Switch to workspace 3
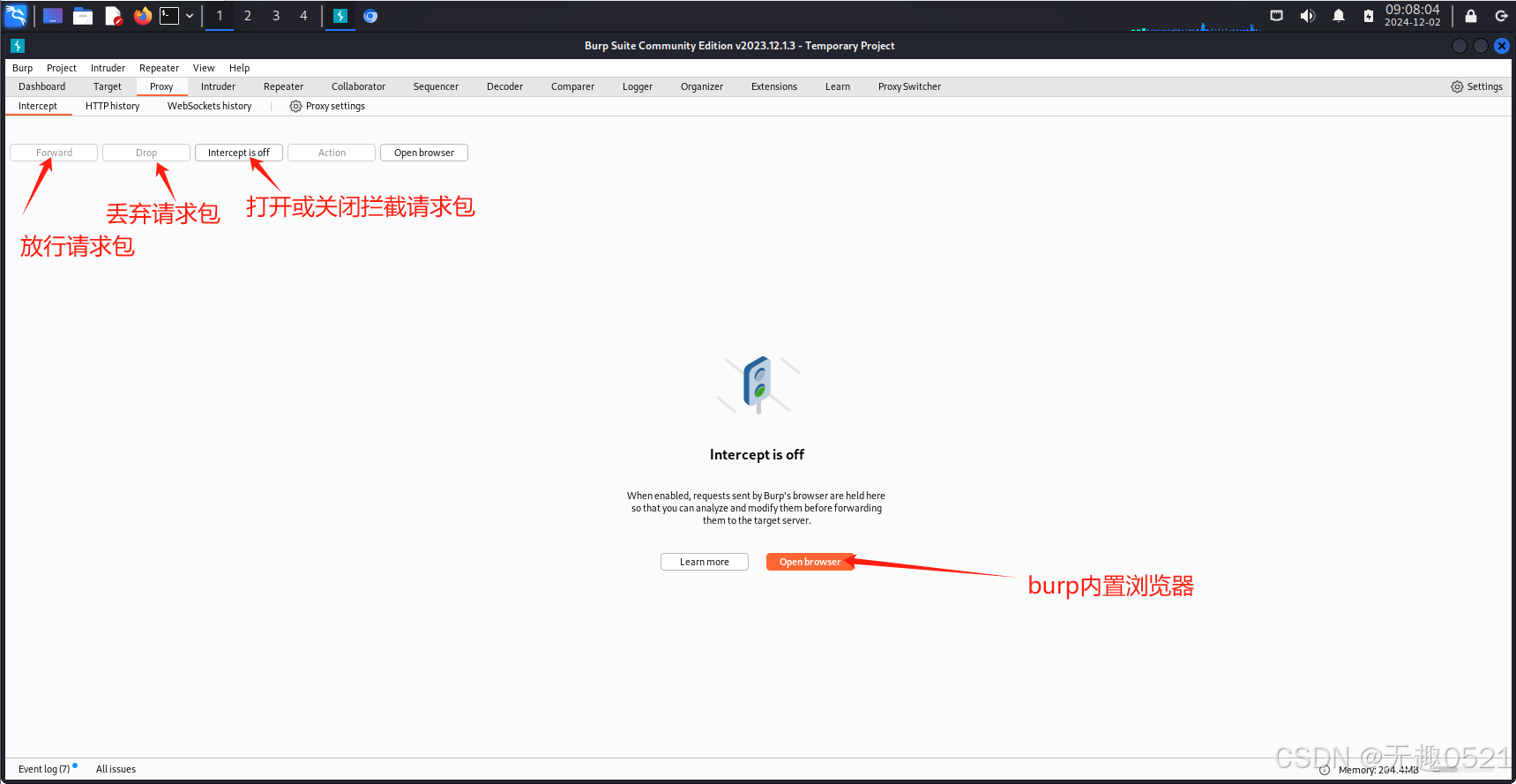 (x=276, y=16)
